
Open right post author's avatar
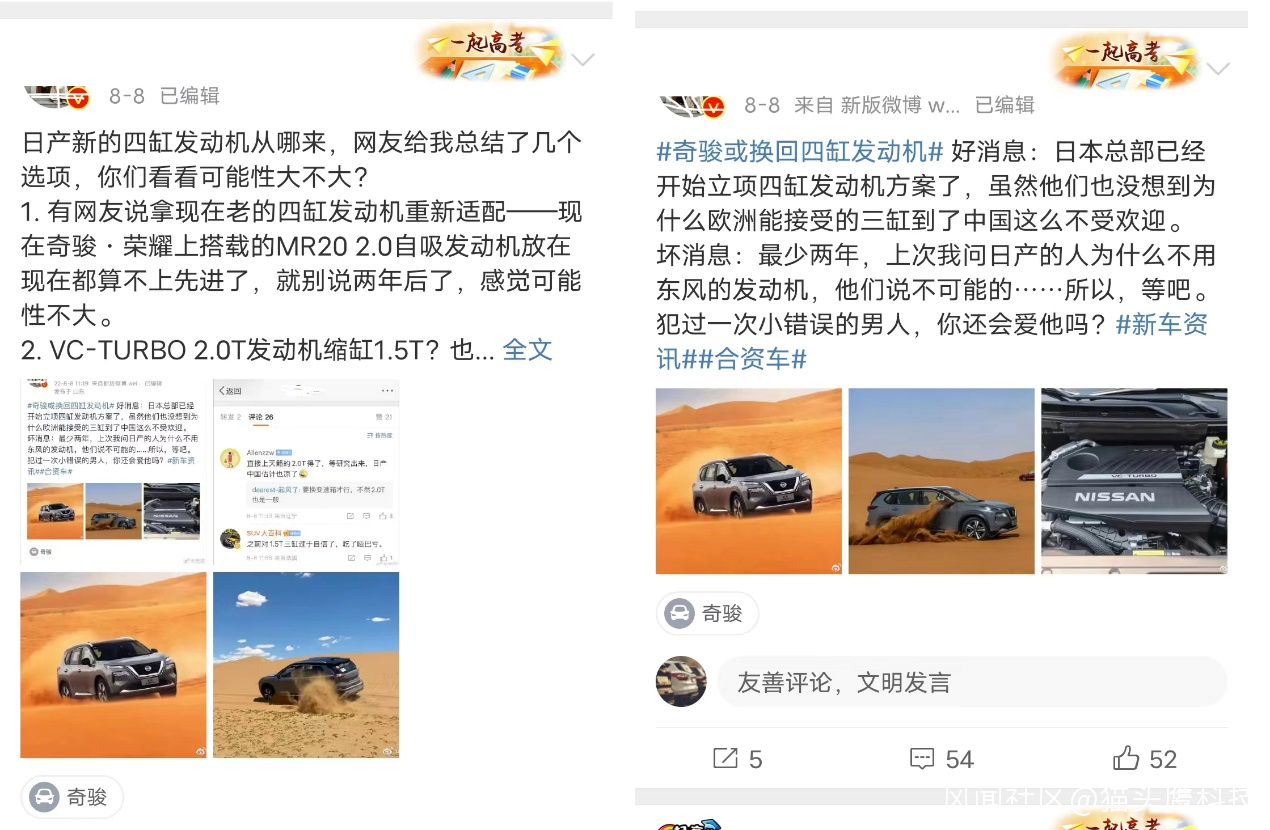coord(692,105)
